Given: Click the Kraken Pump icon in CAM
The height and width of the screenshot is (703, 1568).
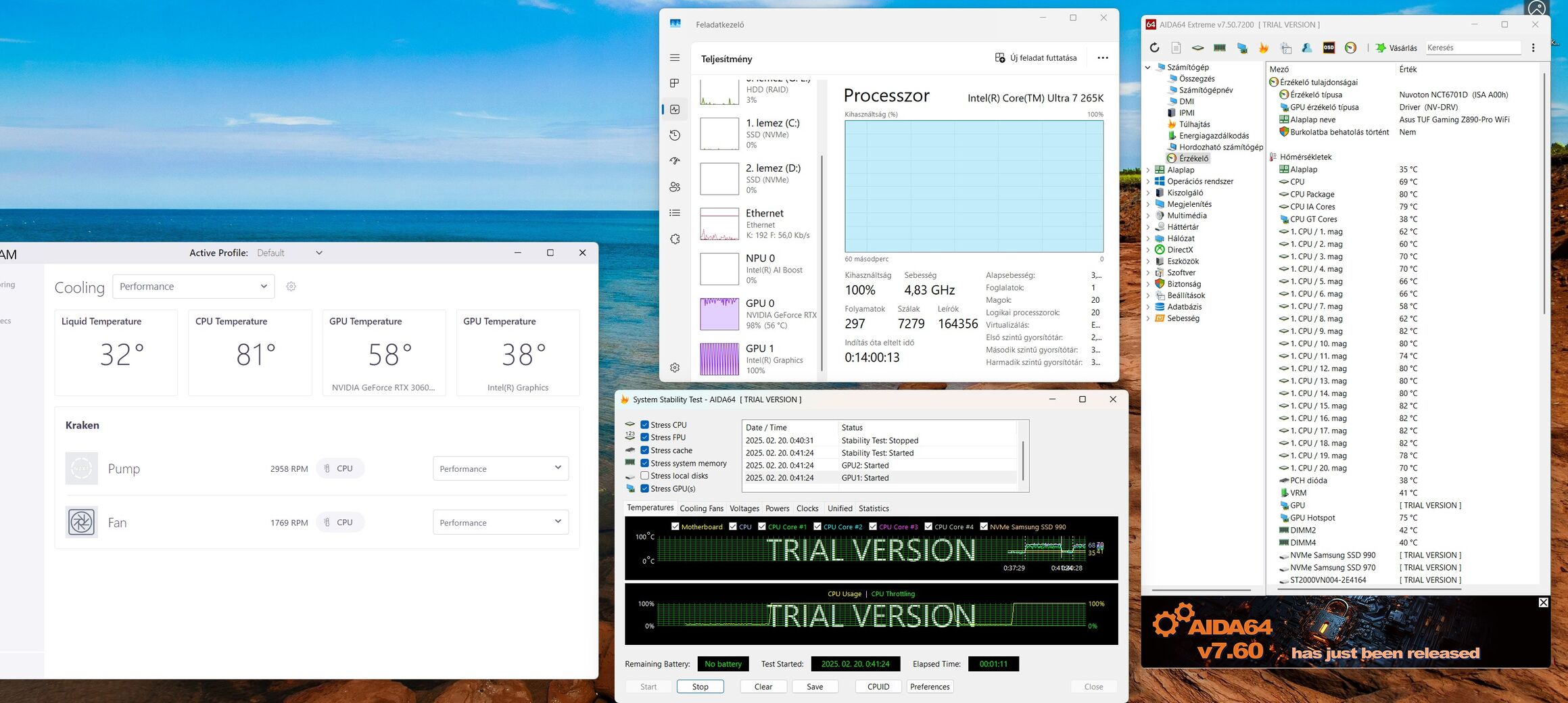Looking at the screenshot, I should pos(82,468).
